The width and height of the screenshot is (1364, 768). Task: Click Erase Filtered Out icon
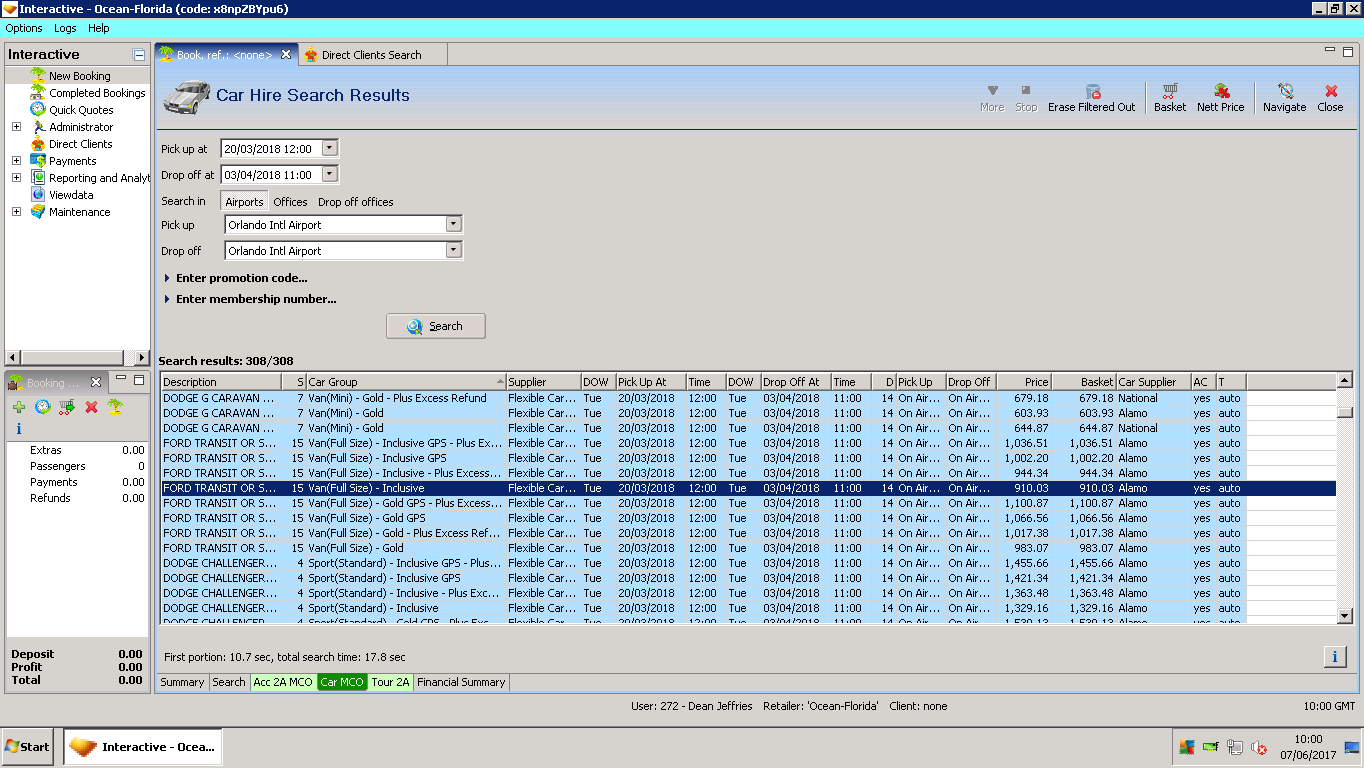pos(1091,97)
